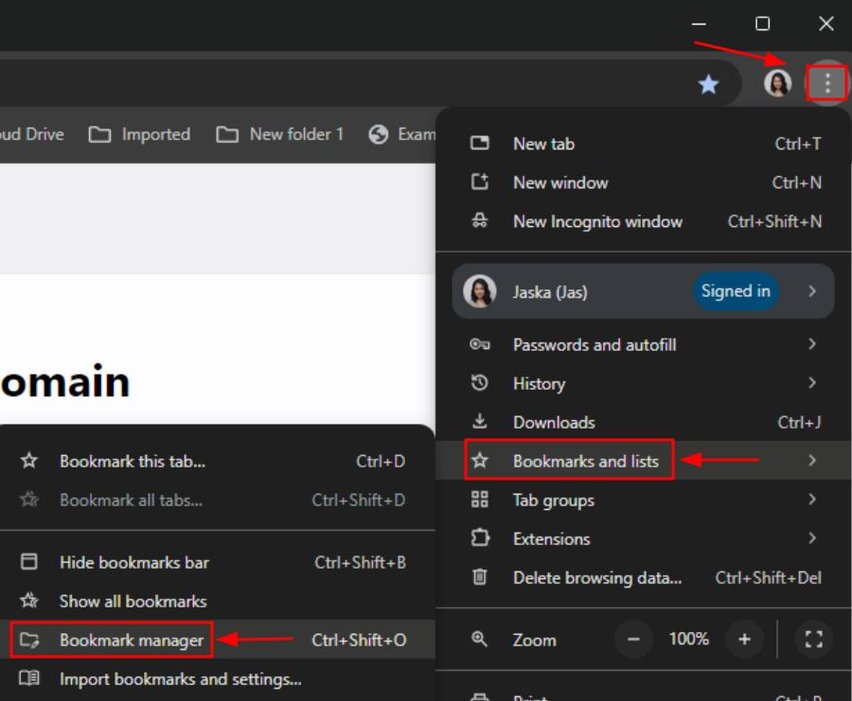Click the New window icon in menu

(x=479, y=181)
